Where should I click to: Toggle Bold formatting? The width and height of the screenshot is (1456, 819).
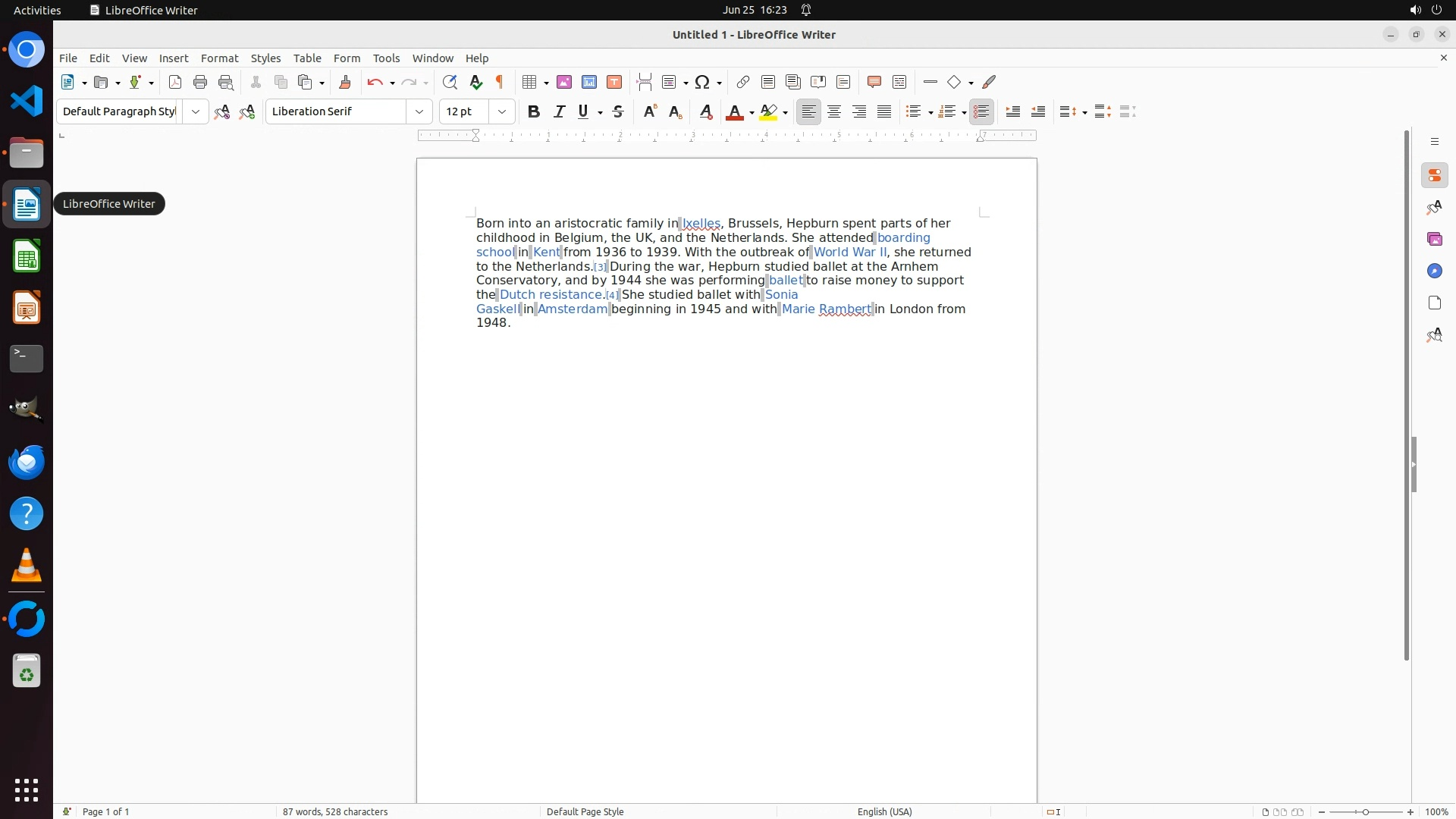point(534,111)
